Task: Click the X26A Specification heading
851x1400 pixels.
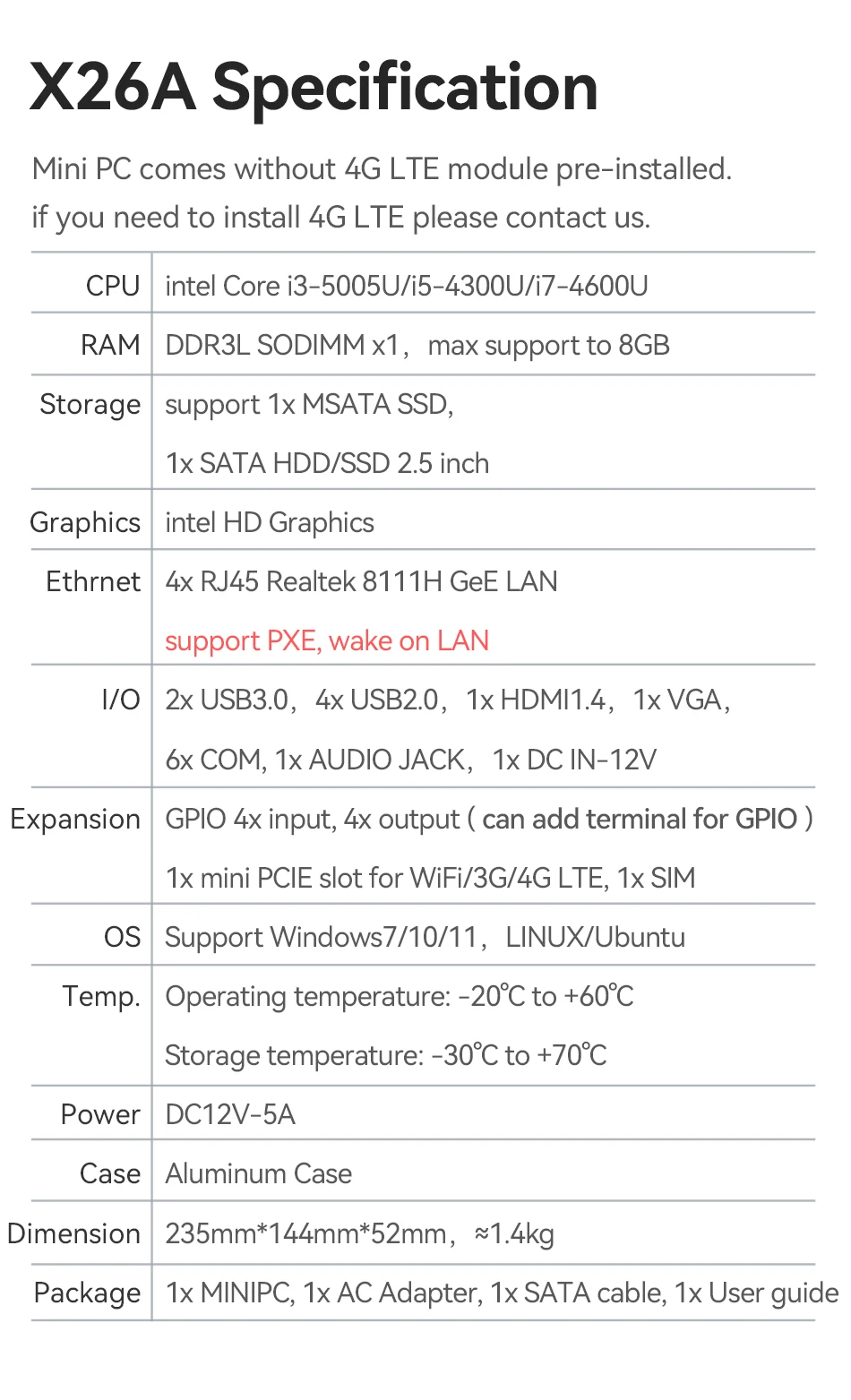Action: (x=314, y=88)
